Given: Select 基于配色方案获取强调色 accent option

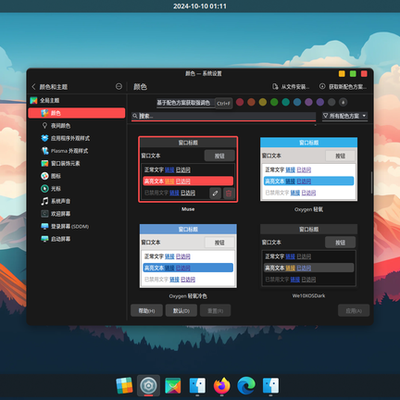Looking at the screenshot, I should point(183,103).
